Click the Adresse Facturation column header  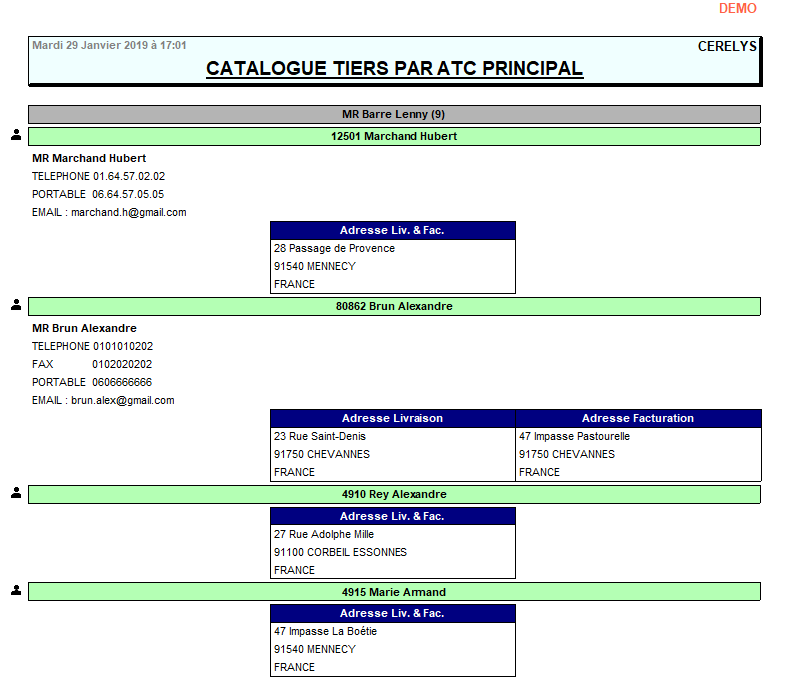pyautogui.click(x=638, y=418)
